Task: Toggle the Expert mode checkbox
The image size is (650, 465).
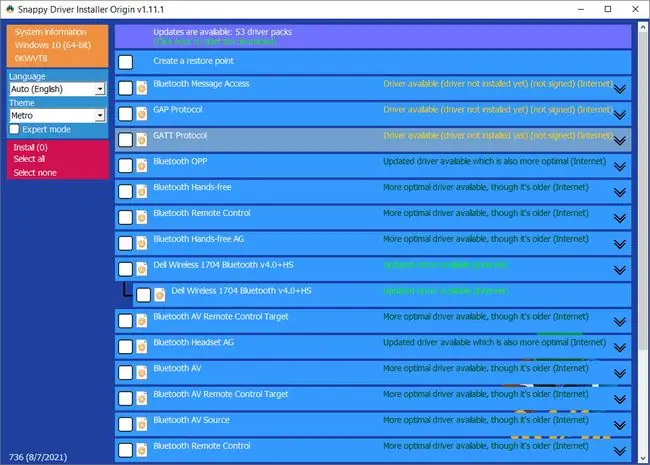Action: pyautogui.click(x=15, y=129)
